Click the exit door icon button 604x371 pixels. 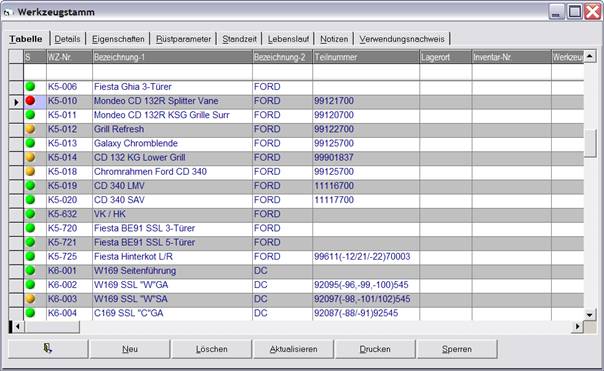click(48, 349)
